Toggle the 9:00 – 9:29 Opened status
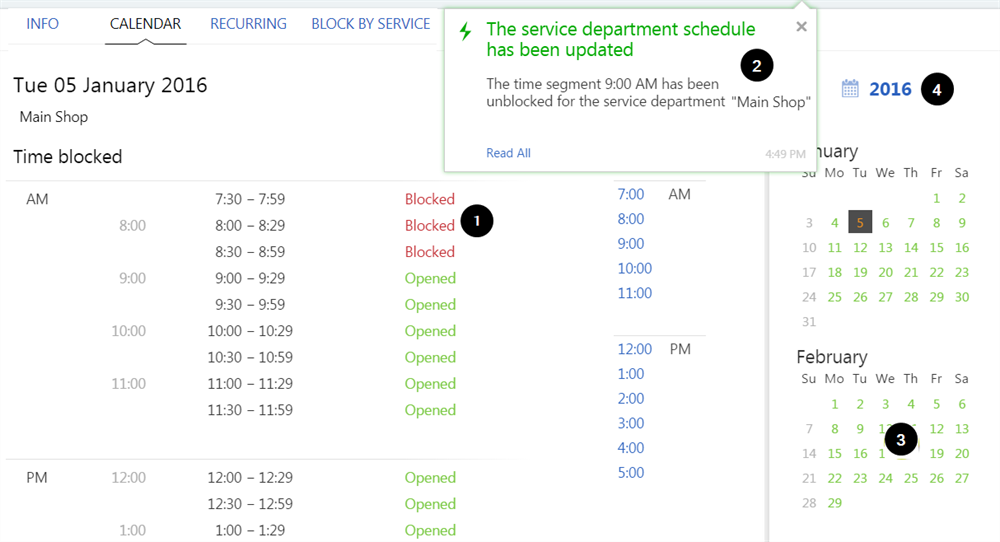This screenshot has width=1000, height=542. [x=430, y=278]
